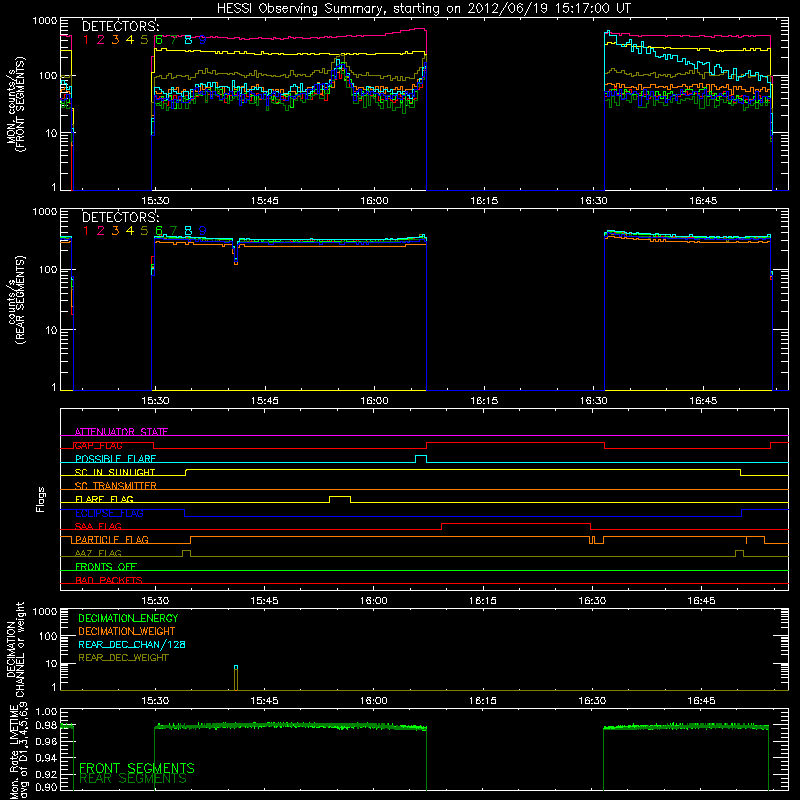
Task: Select the ECLIPSE_FLAG label
Action: pos(109,513)
